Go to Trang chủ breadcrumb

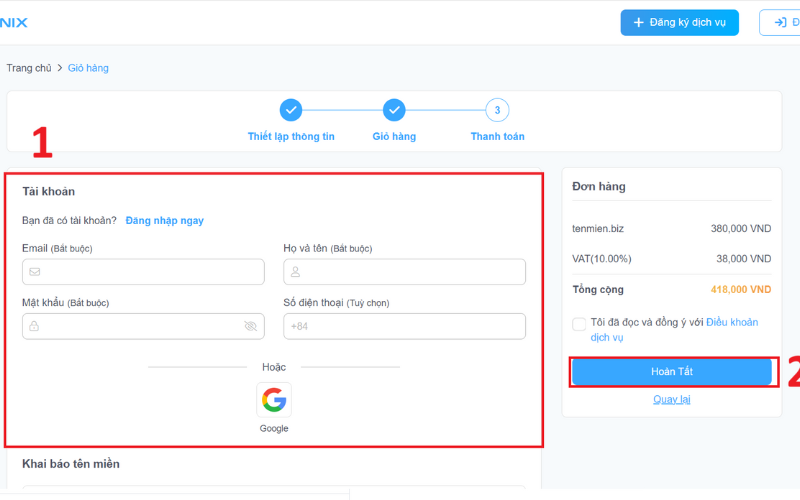click(x=29, y=68)
